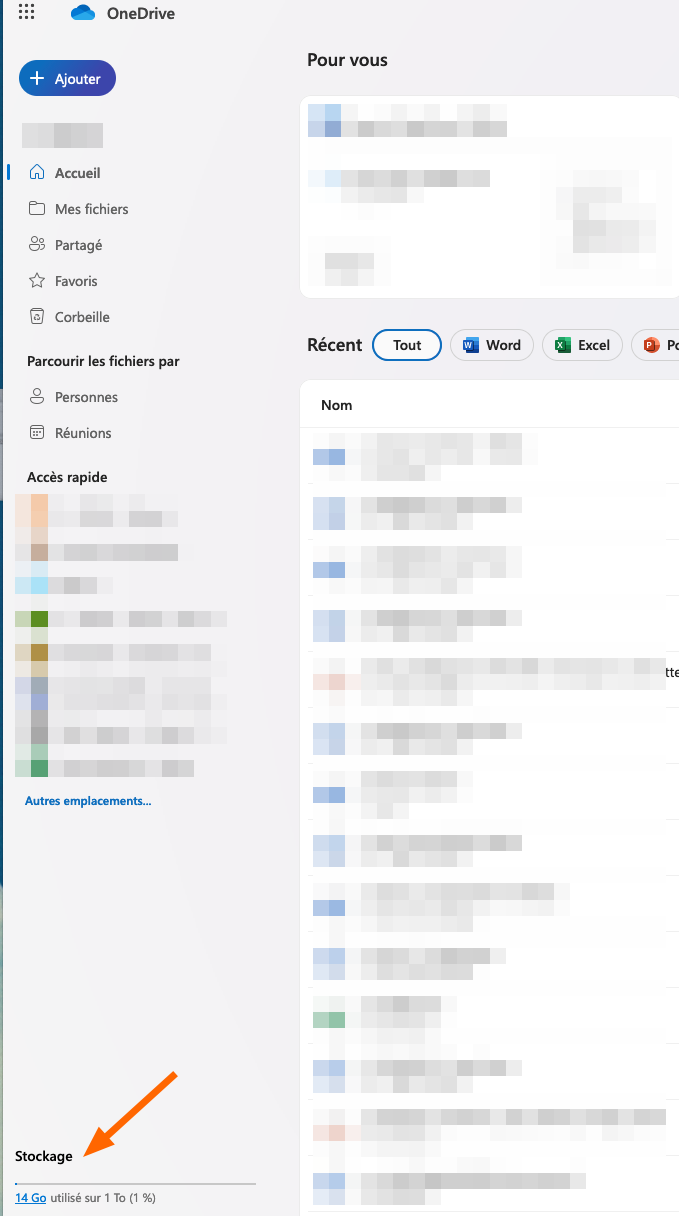Click the 14 Go storage link
This screenshot has height=1216, width=679.
coord(30,1197)
